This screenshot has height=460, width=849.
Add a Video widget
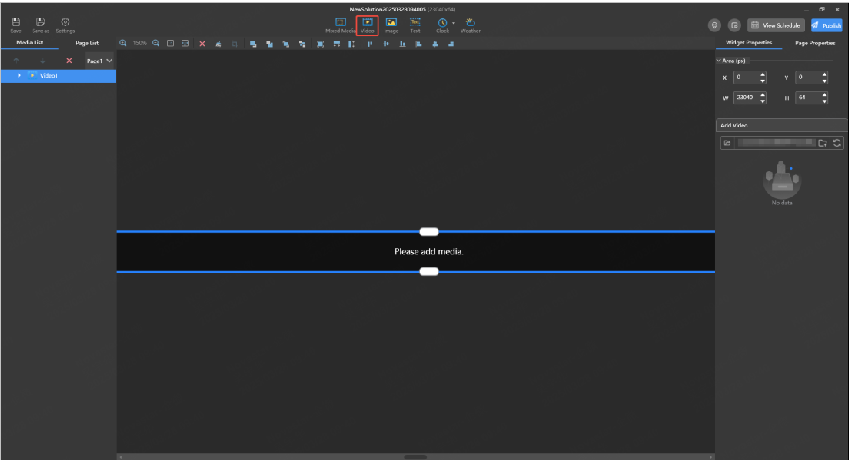[367, 25]
